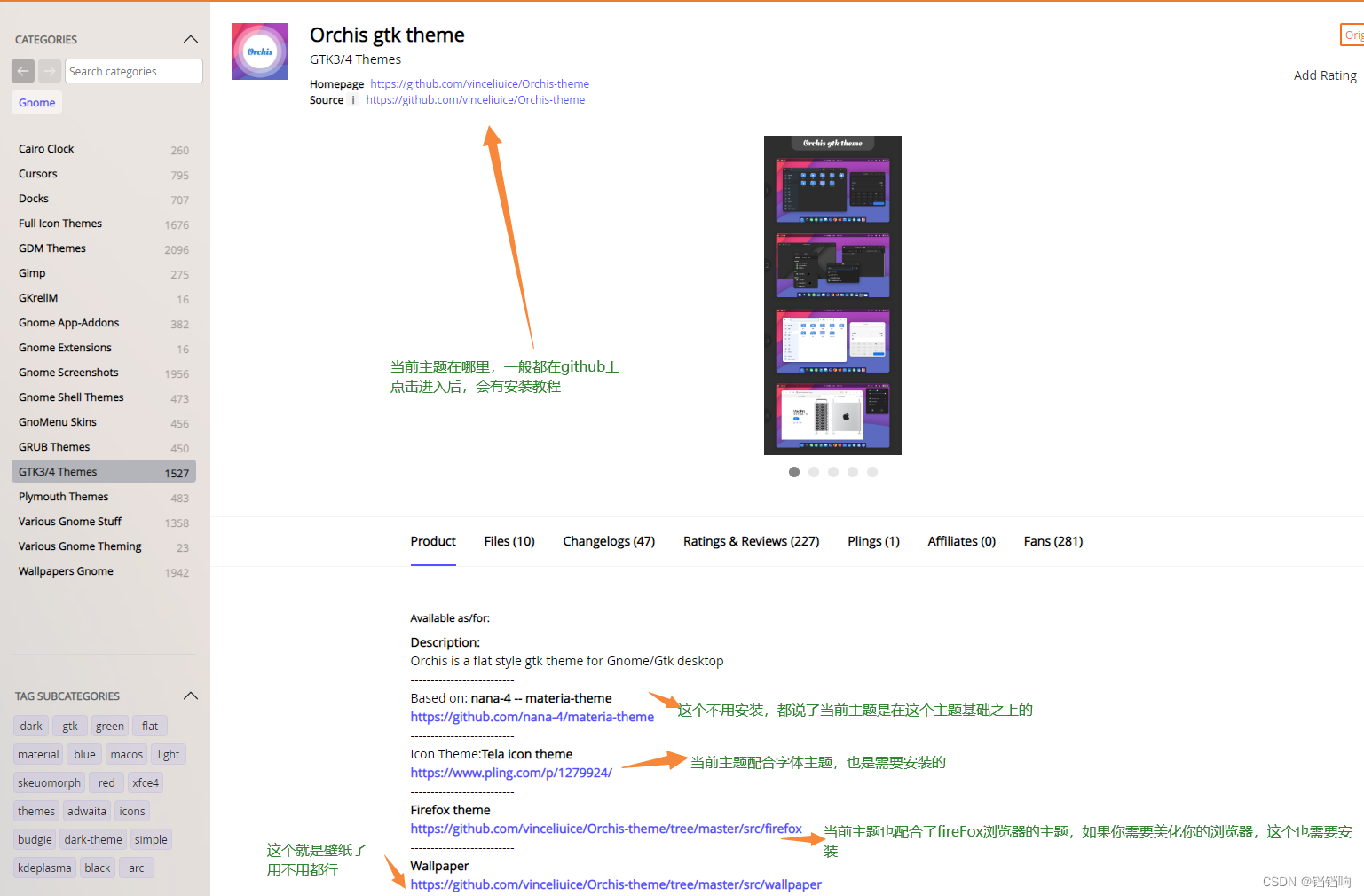Filter by the dark-theme tag
The image size is (1364, 896).
[x=93, y=839]
